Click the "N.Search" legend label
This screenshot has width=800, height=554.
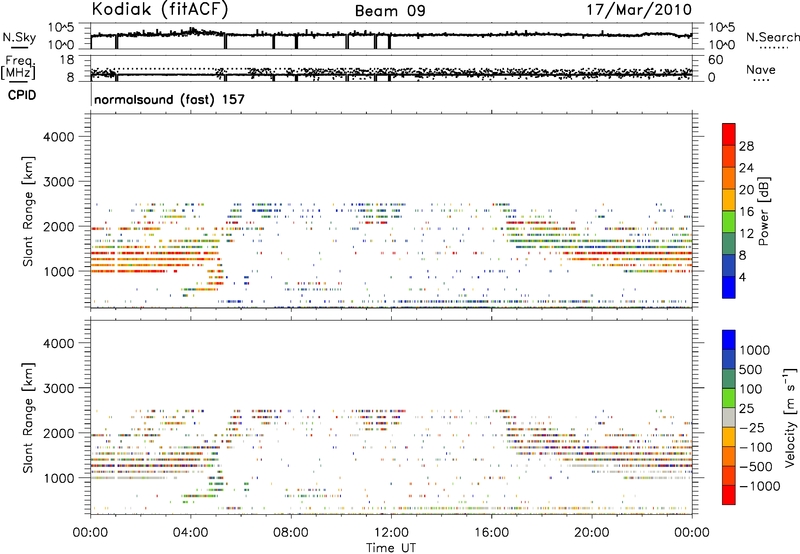point(773,37)
